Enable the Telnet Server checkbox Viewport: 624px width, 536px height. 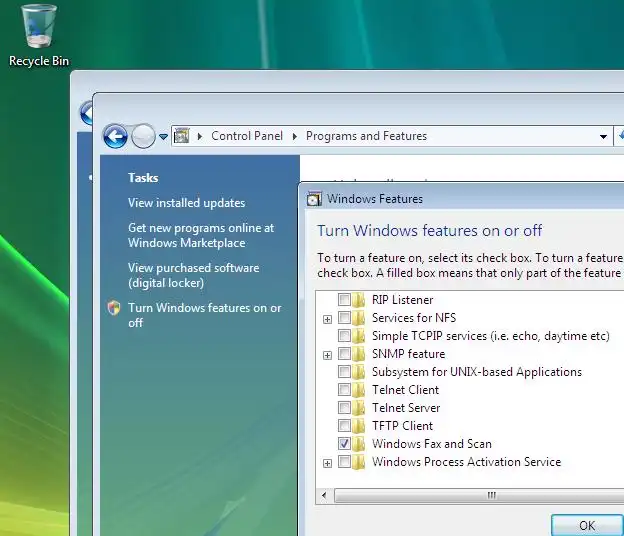pyautogui.click(x=344, y=407)
